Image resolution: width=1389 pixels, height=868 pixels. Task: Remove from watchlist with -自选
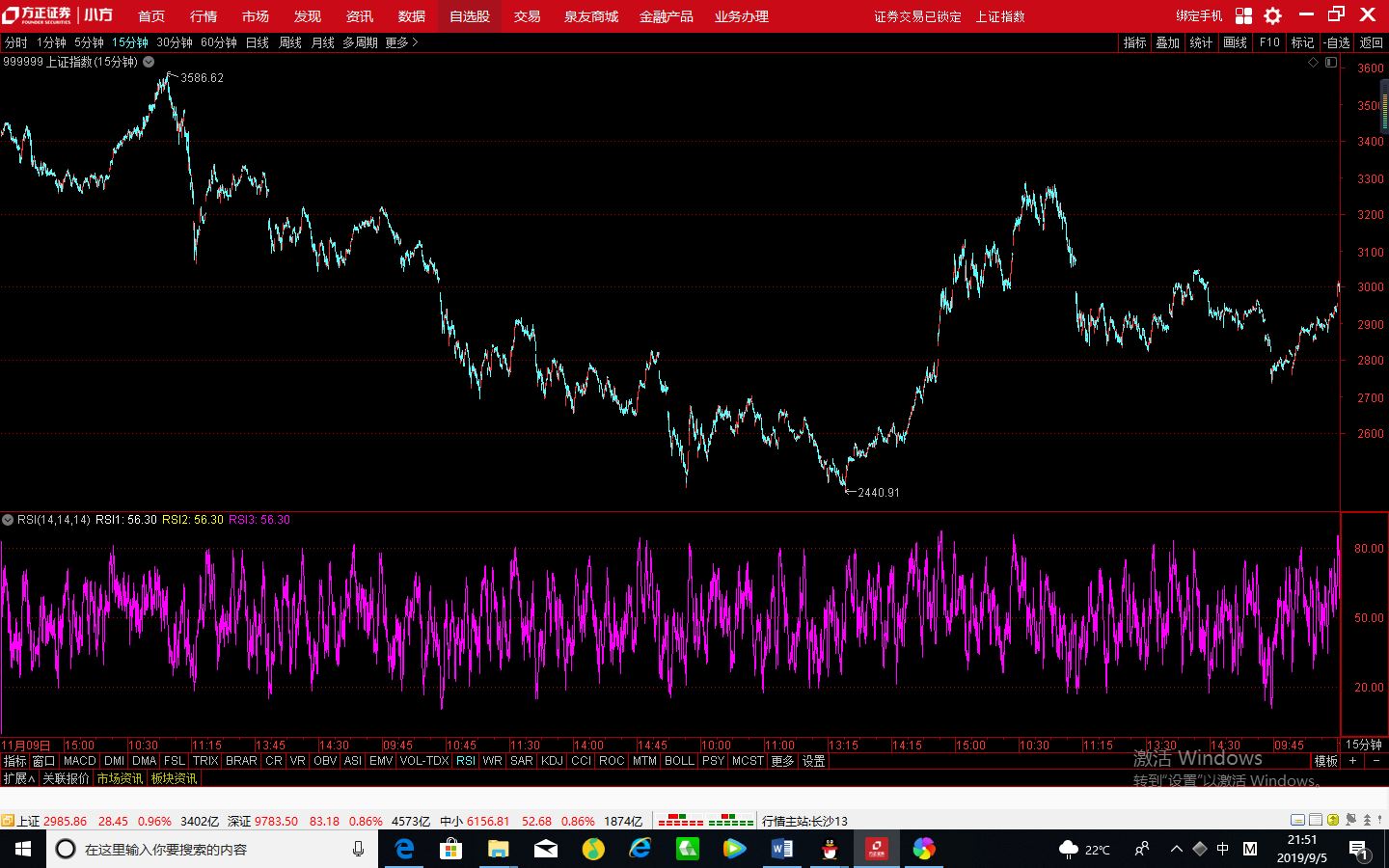[x=1336, y=42]
